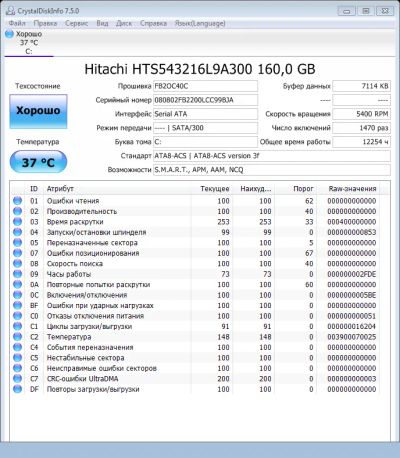This screenshot has height=458, width=400.
Task: Click status icon for 02 Производительность
Action: click(x=17, y=211)
